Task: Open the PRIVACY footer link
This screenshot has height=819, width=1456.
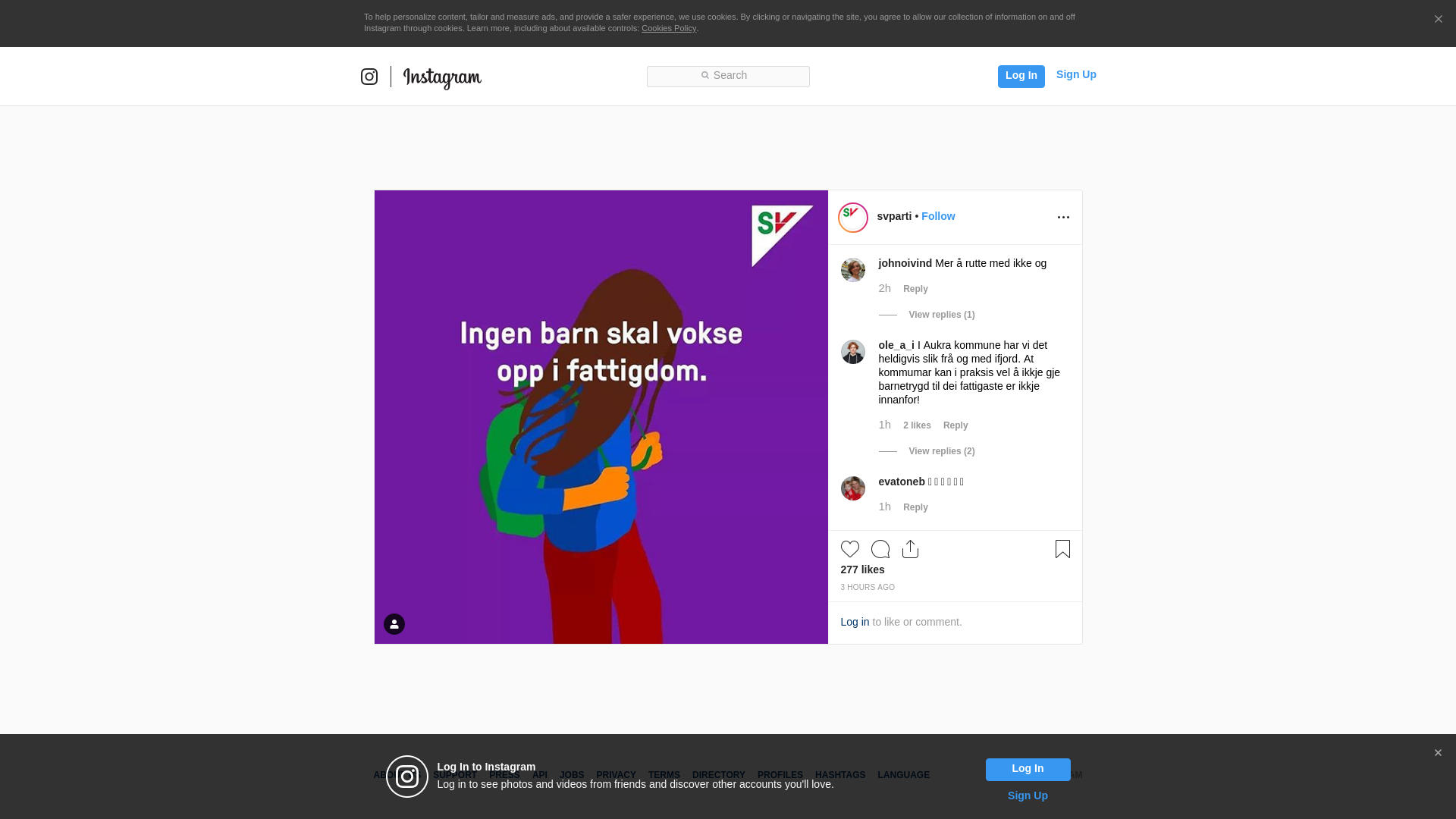Action: click(616, 775)
